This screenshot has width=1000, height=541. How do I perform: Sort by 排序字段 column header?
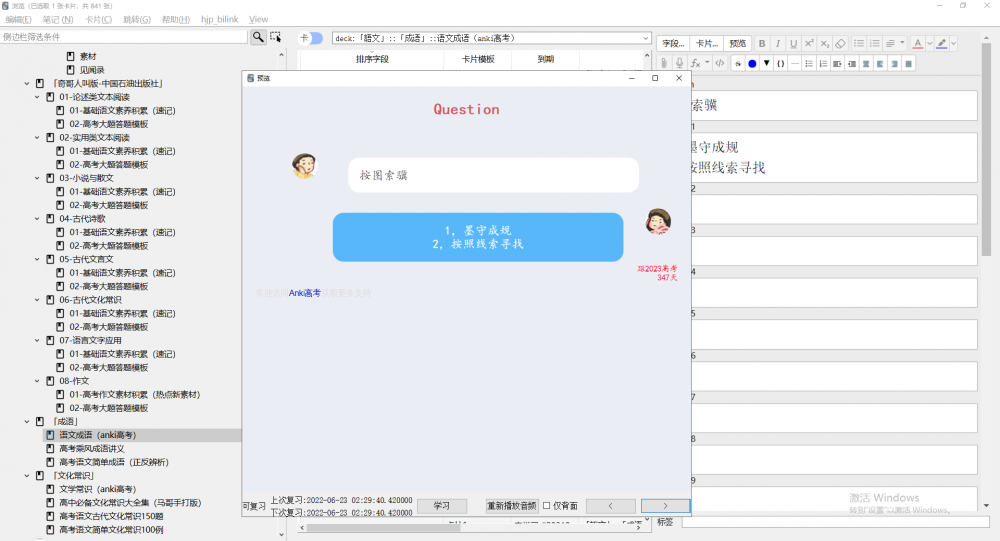click(372, 59)
